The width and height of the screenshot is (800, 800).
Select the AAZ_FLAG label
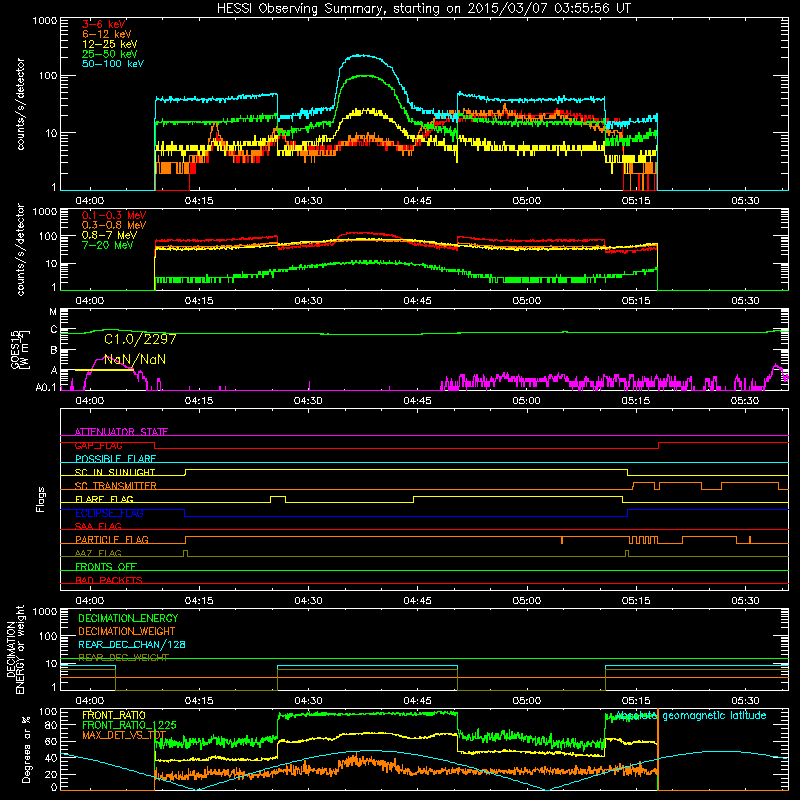point(98,553)
